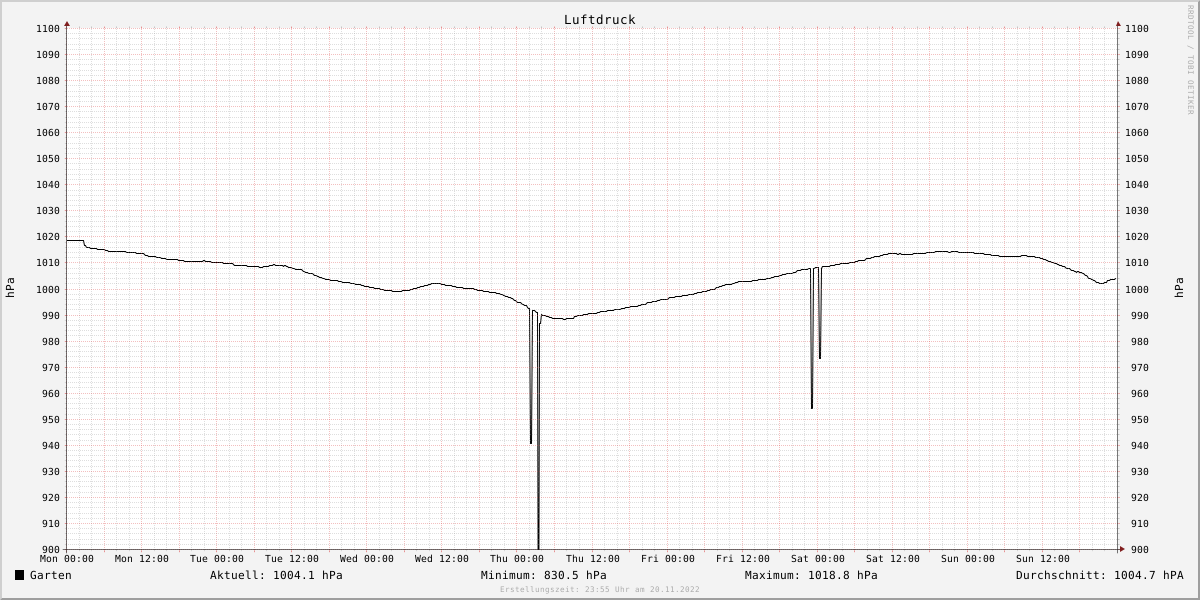Select the "Garten" legend label
Viewport: 1200px width, 600px height.
(x=51, y=575)
